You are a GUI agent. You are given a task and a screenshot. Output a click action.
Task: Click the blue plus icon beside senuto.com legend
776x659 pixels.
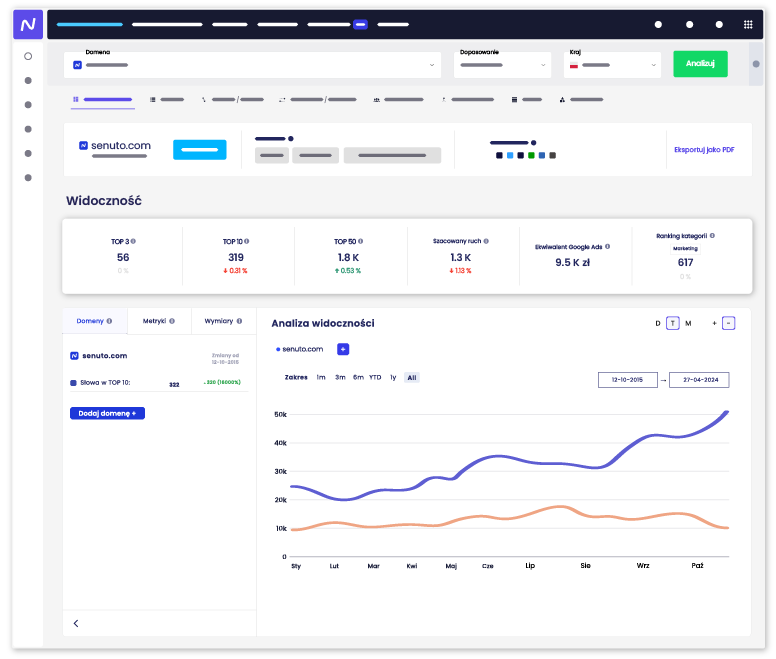tap(343, 349)
